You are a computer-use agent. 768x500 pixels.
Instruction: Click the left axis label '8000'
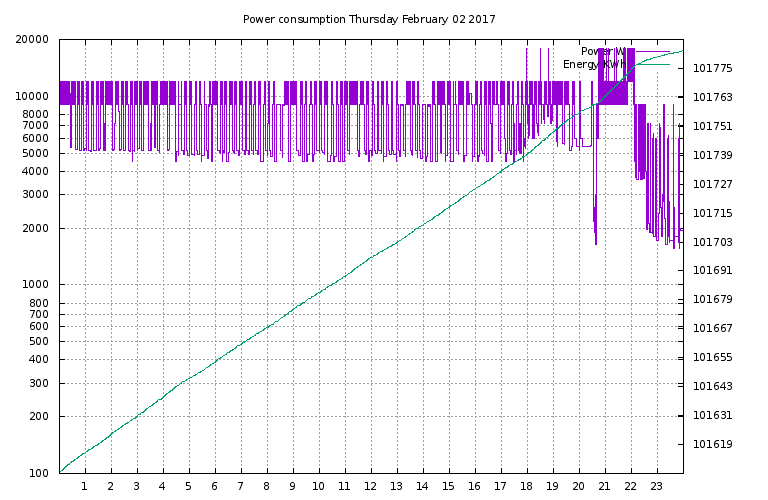(35, 114)
